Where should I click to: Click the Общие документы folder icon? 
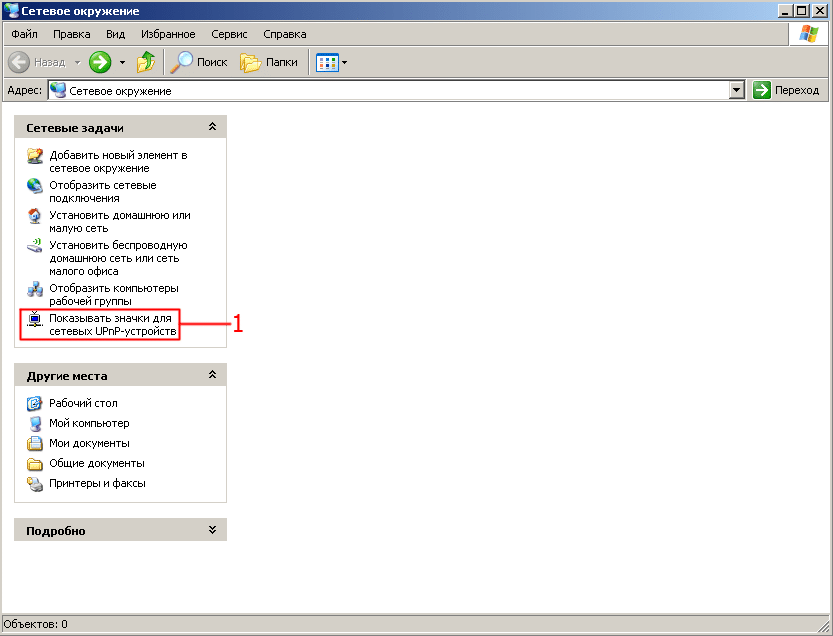[x=35, y=464]
